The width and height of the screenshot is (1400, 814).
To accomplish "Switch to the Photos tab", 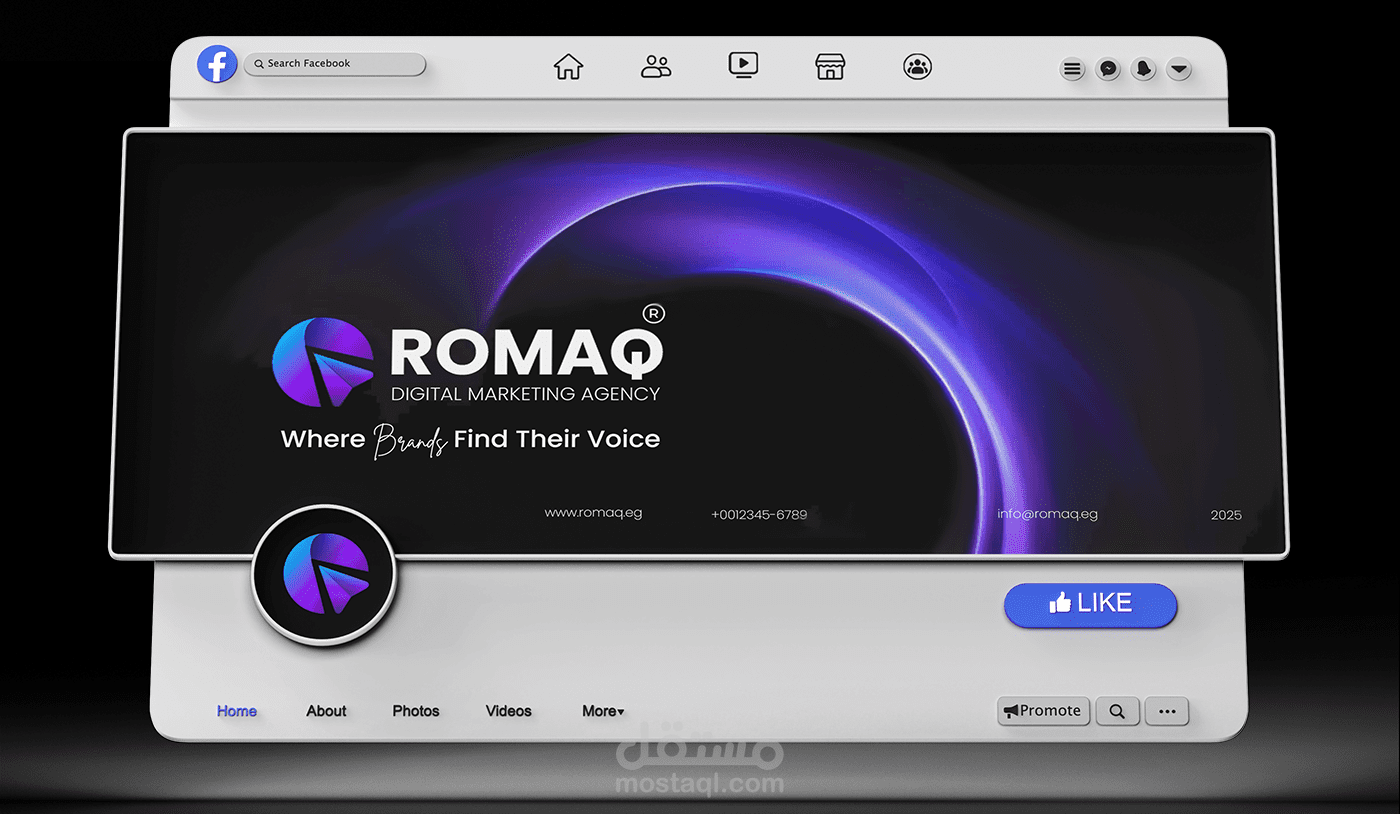I will [x=416, y=711].
